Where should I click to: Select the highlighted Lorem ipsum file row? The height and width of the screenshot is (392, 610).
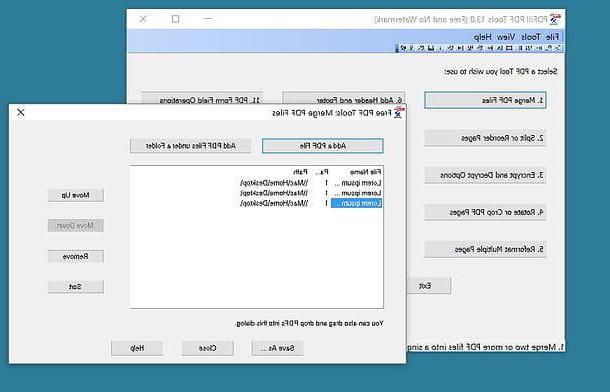pos(257,203)
